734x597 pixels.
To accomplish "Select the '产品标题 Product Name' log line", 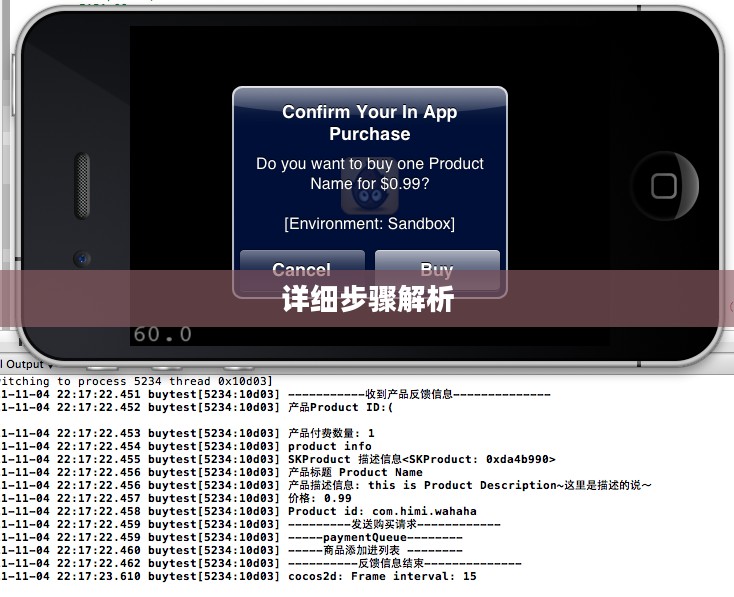I will 211,472.
